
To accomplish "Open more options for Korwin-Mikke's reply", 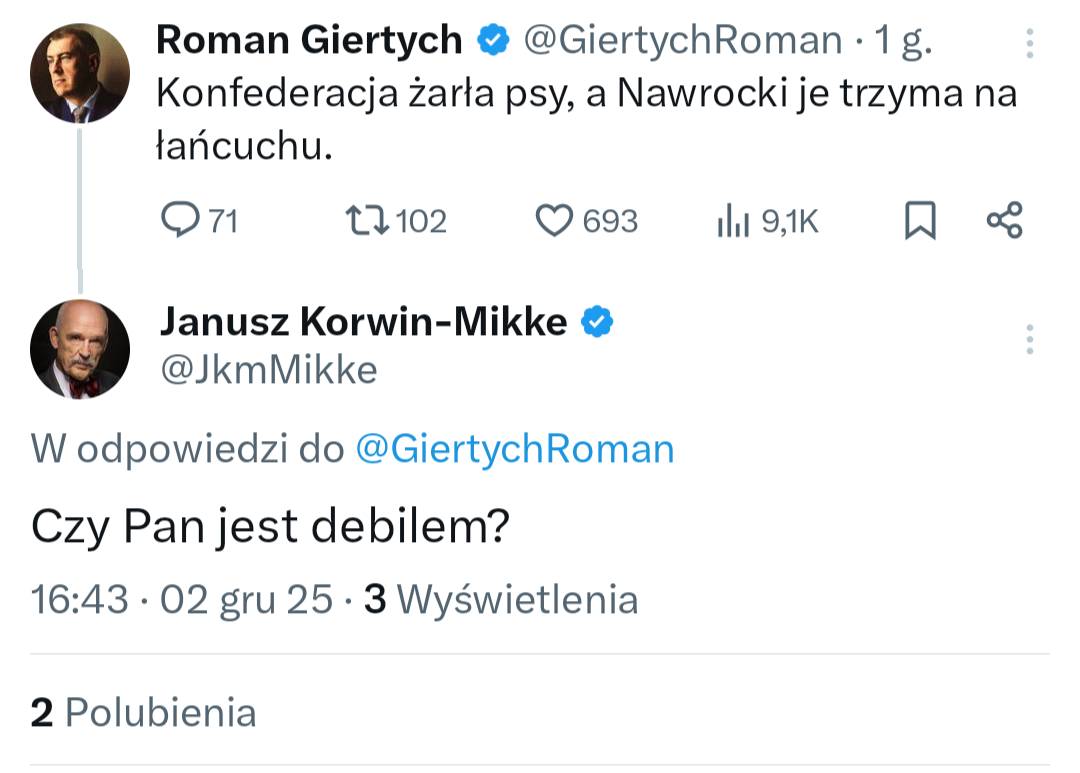I will (x=1030, y=340).
